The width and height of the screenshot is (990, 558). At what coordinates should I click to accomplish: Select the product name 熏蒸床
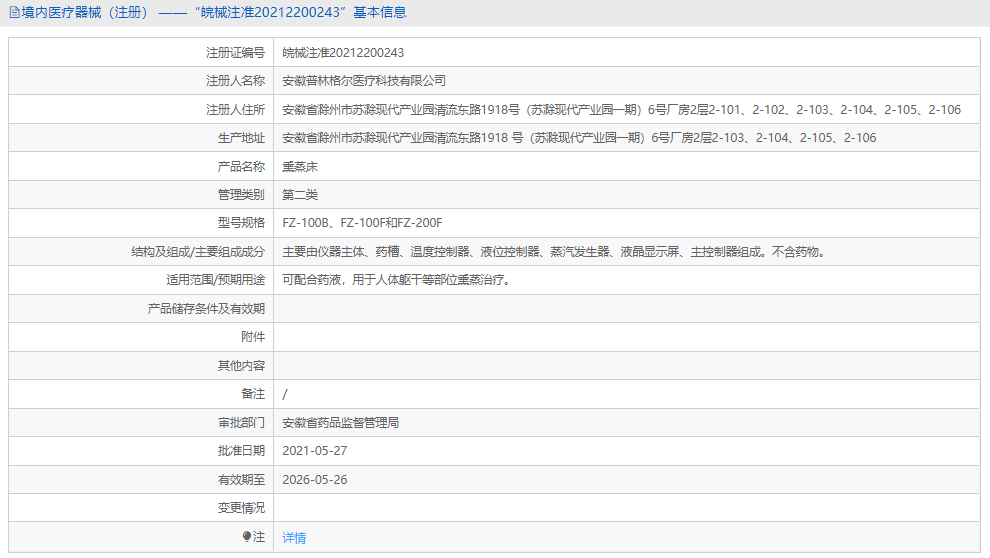300,167
